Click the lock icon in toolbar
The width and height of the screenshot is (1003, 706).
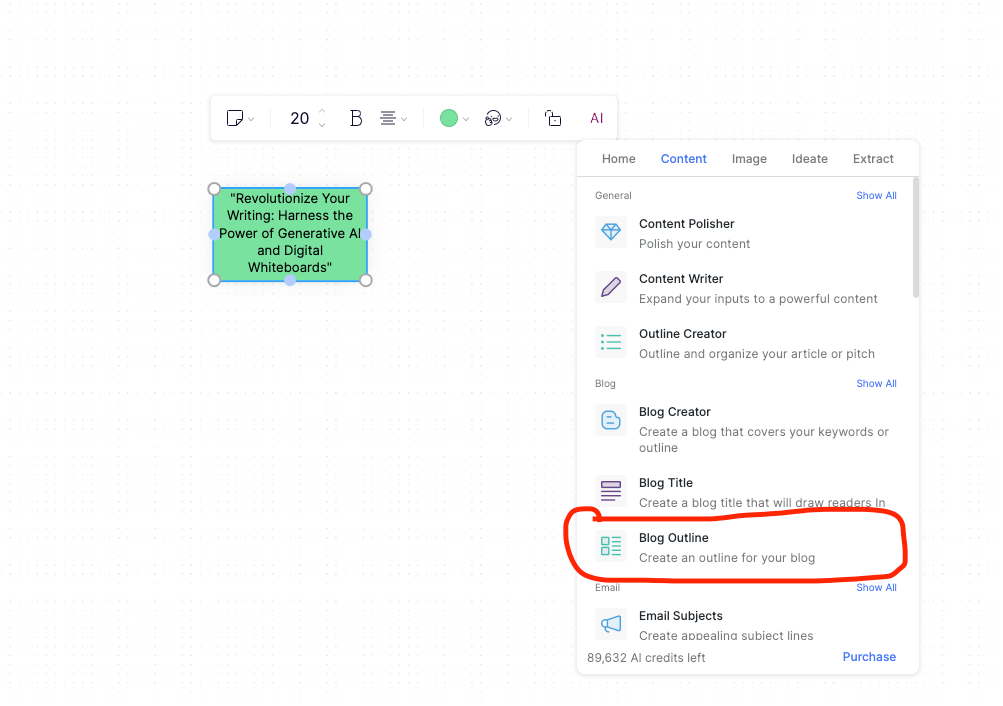point(553,118)
